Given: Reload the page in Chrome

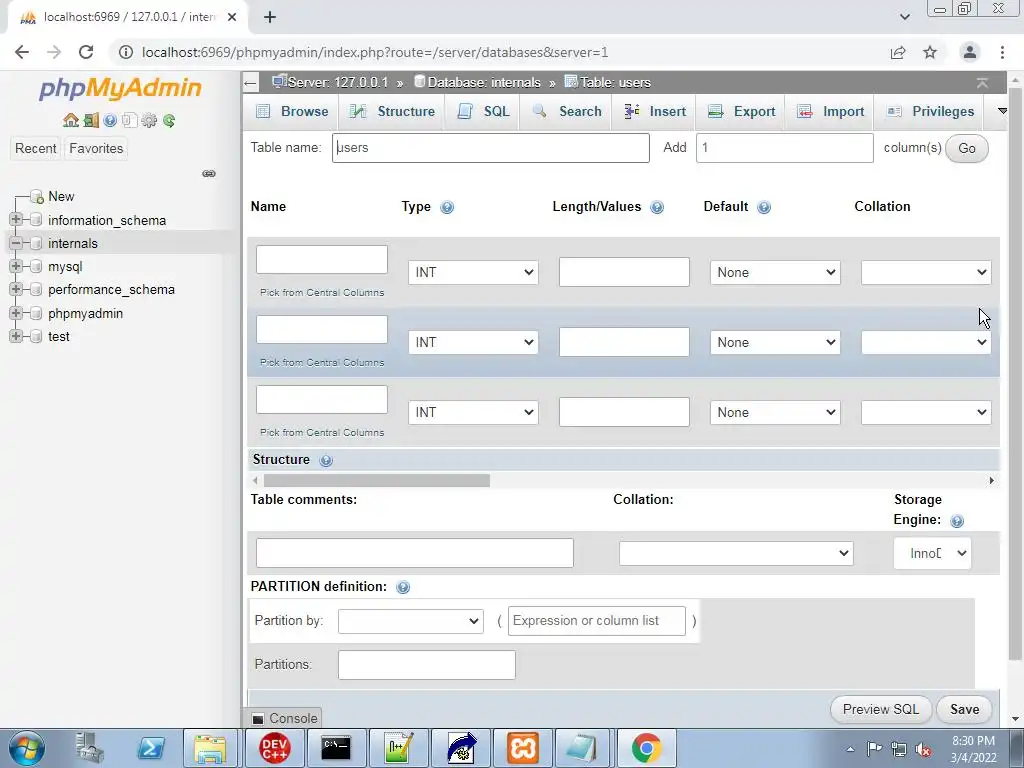Looking at the screenshot, I should (86, 52).
